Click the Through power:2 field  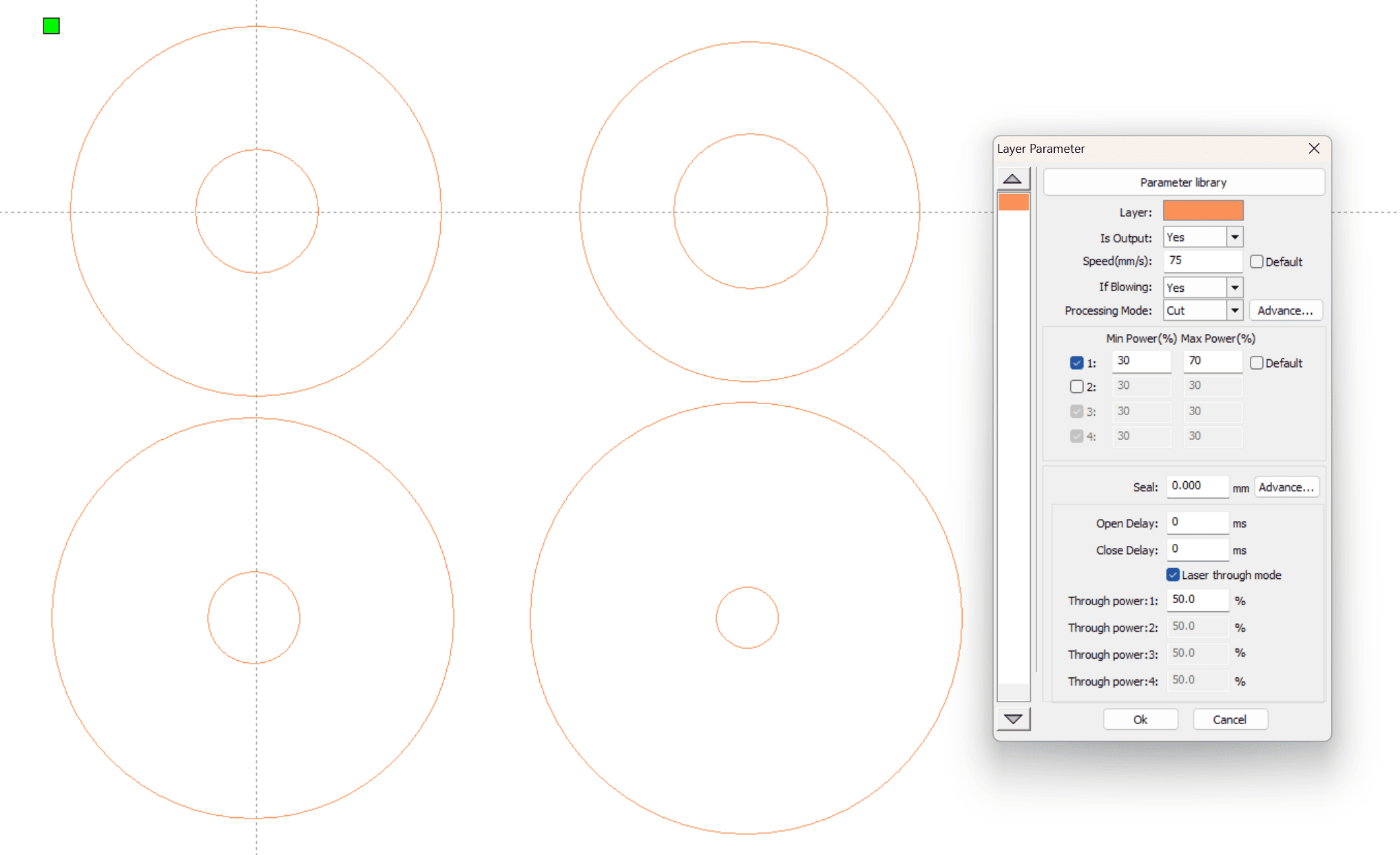click(x=1198, y=626)
